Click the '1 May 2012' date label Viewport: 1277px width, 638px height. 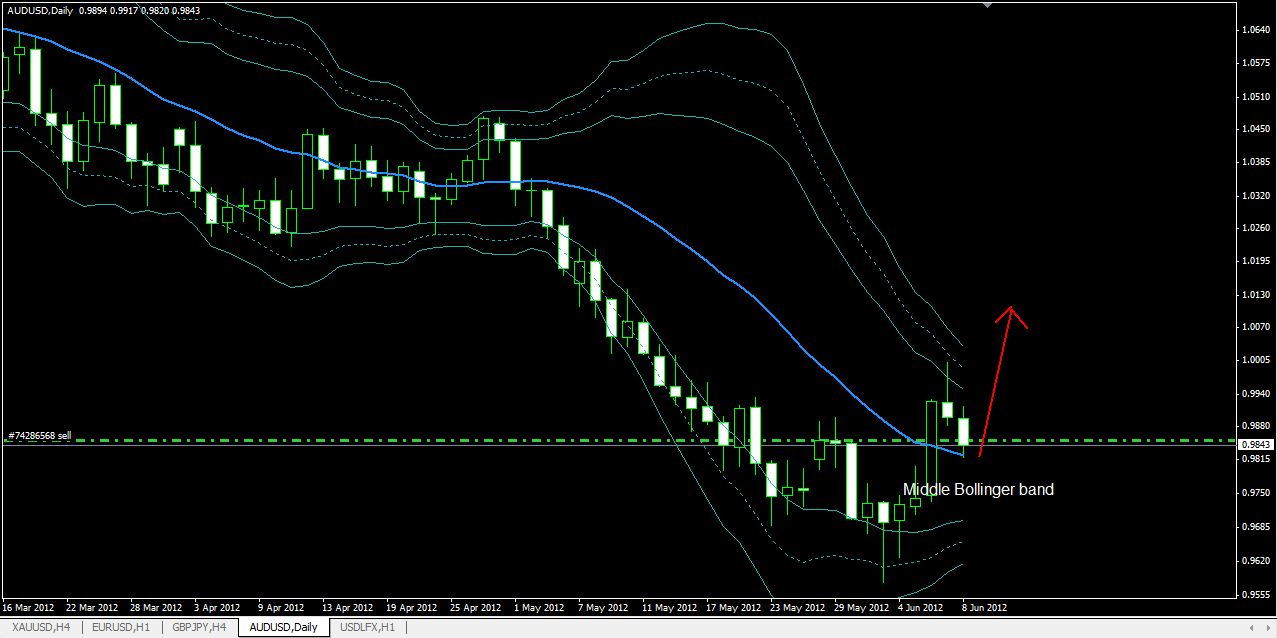538,607
